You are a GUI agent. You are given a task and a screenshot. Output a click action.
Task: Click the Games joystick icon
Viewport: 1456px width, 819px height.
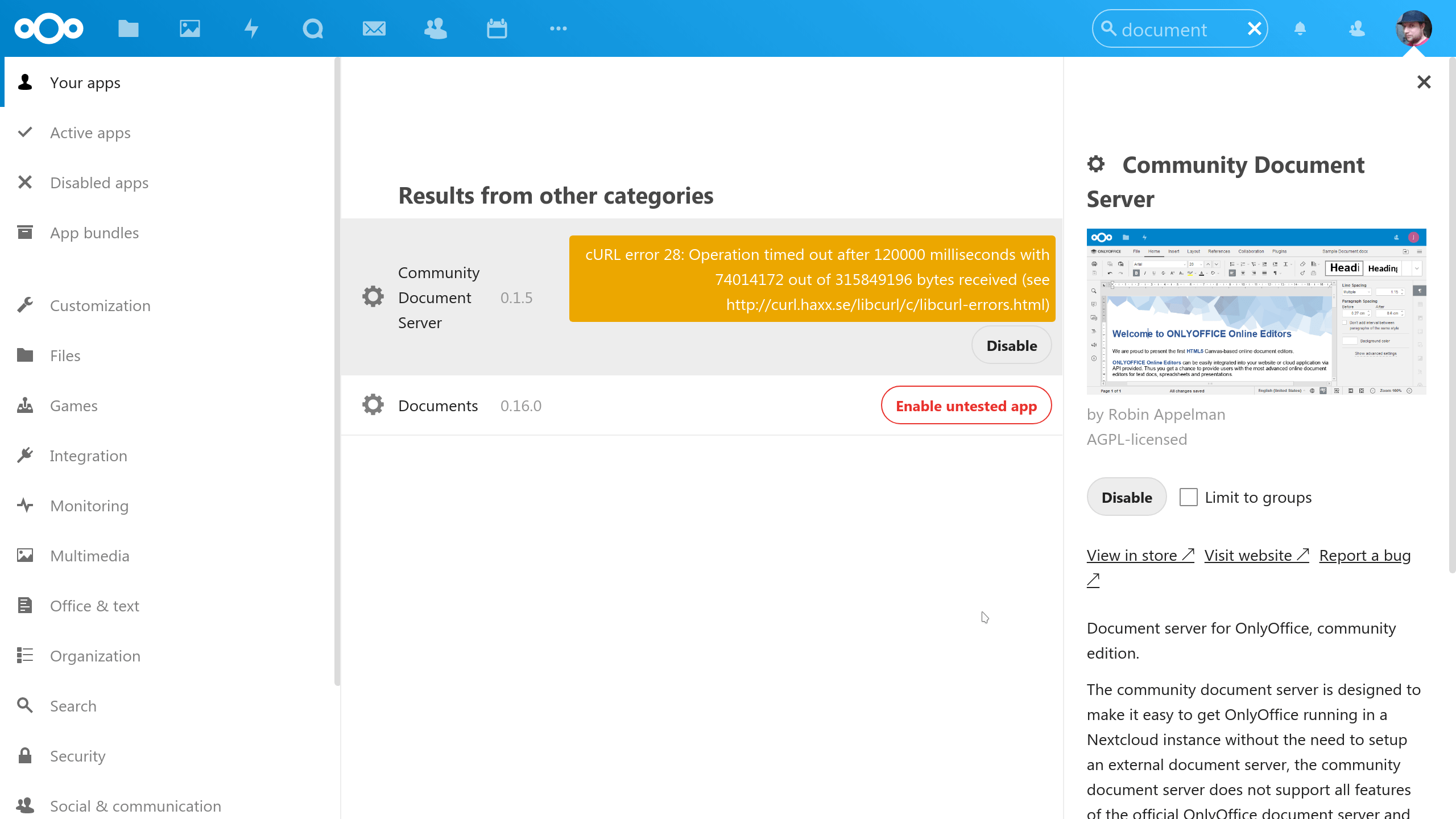[x=25, y=406]
